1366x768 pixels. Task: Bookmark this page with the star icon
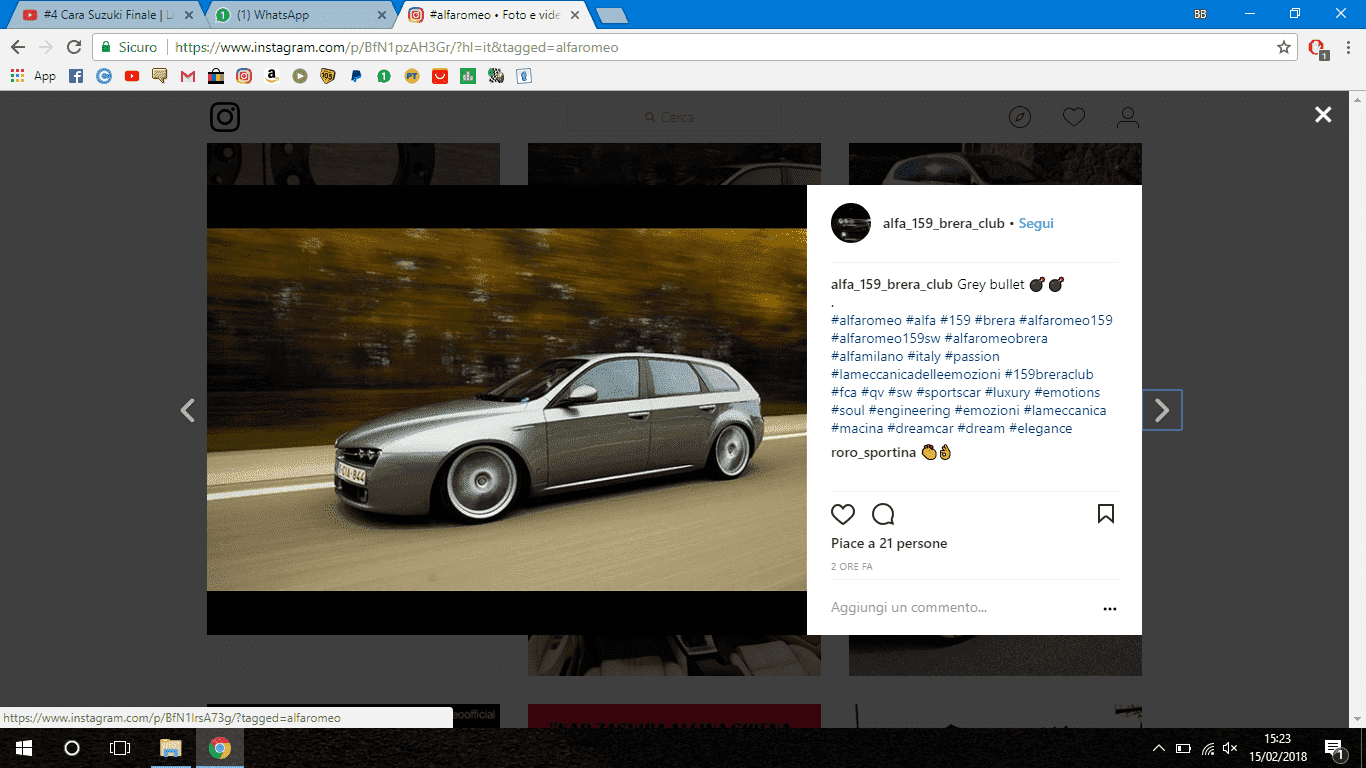(x=1284, y=47)
